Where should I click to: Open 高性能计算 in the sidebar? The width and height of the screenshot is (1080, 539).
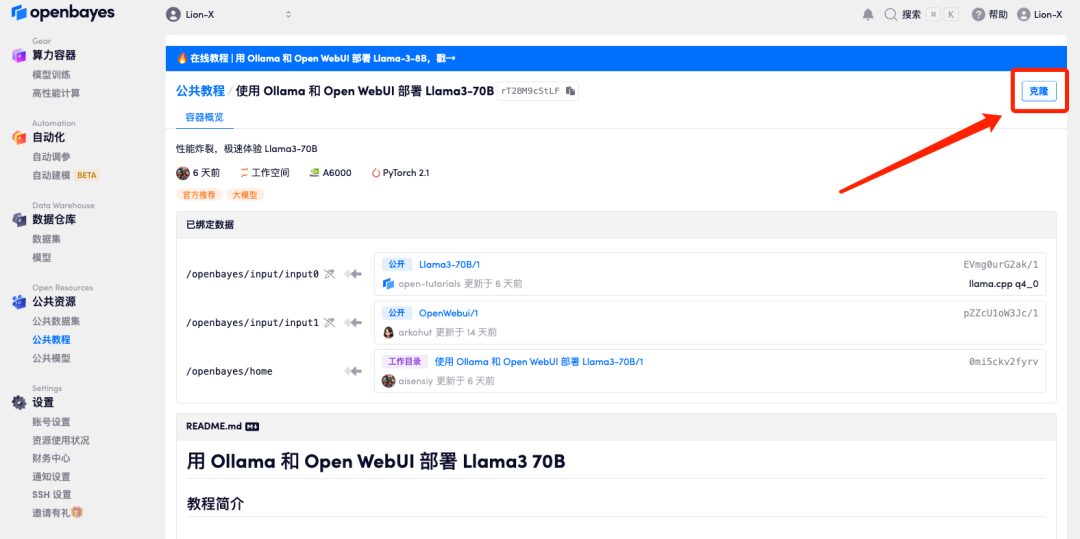[56, 93]
